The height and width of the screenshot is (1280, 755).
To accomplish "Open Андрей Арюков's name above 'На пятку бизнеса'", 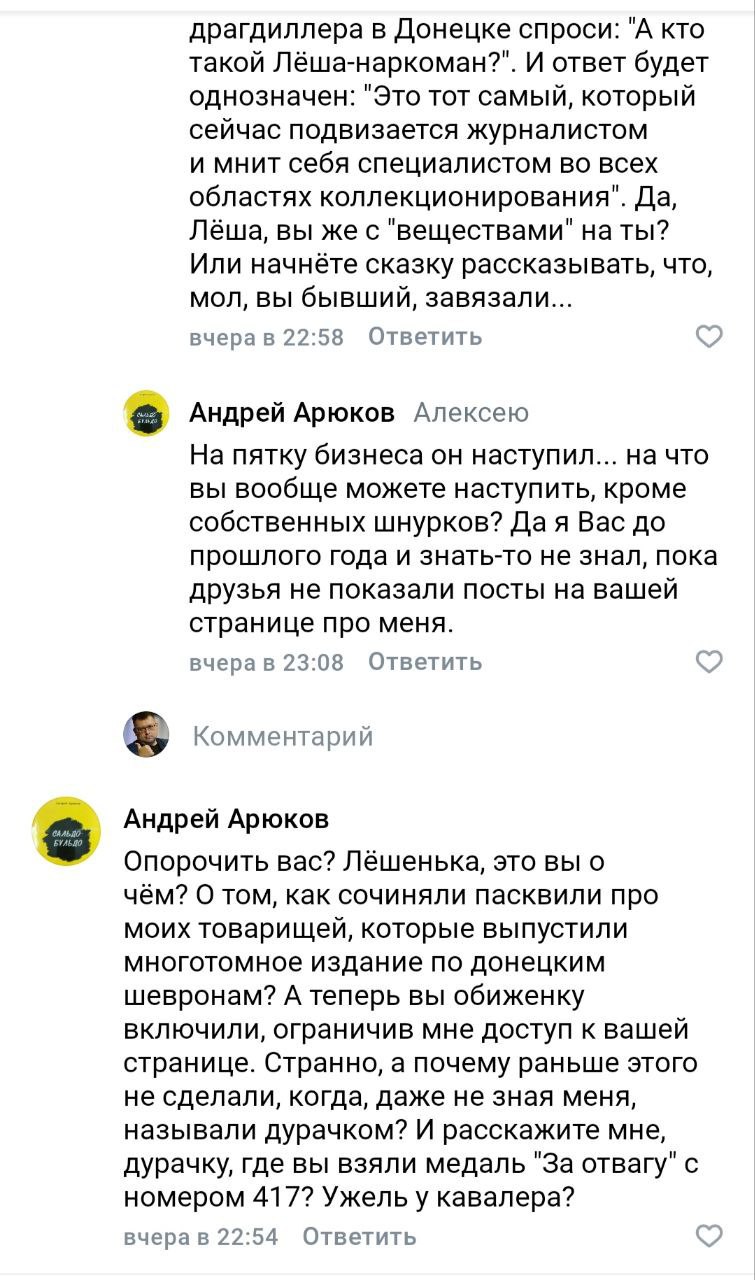I will click(292, 413).
